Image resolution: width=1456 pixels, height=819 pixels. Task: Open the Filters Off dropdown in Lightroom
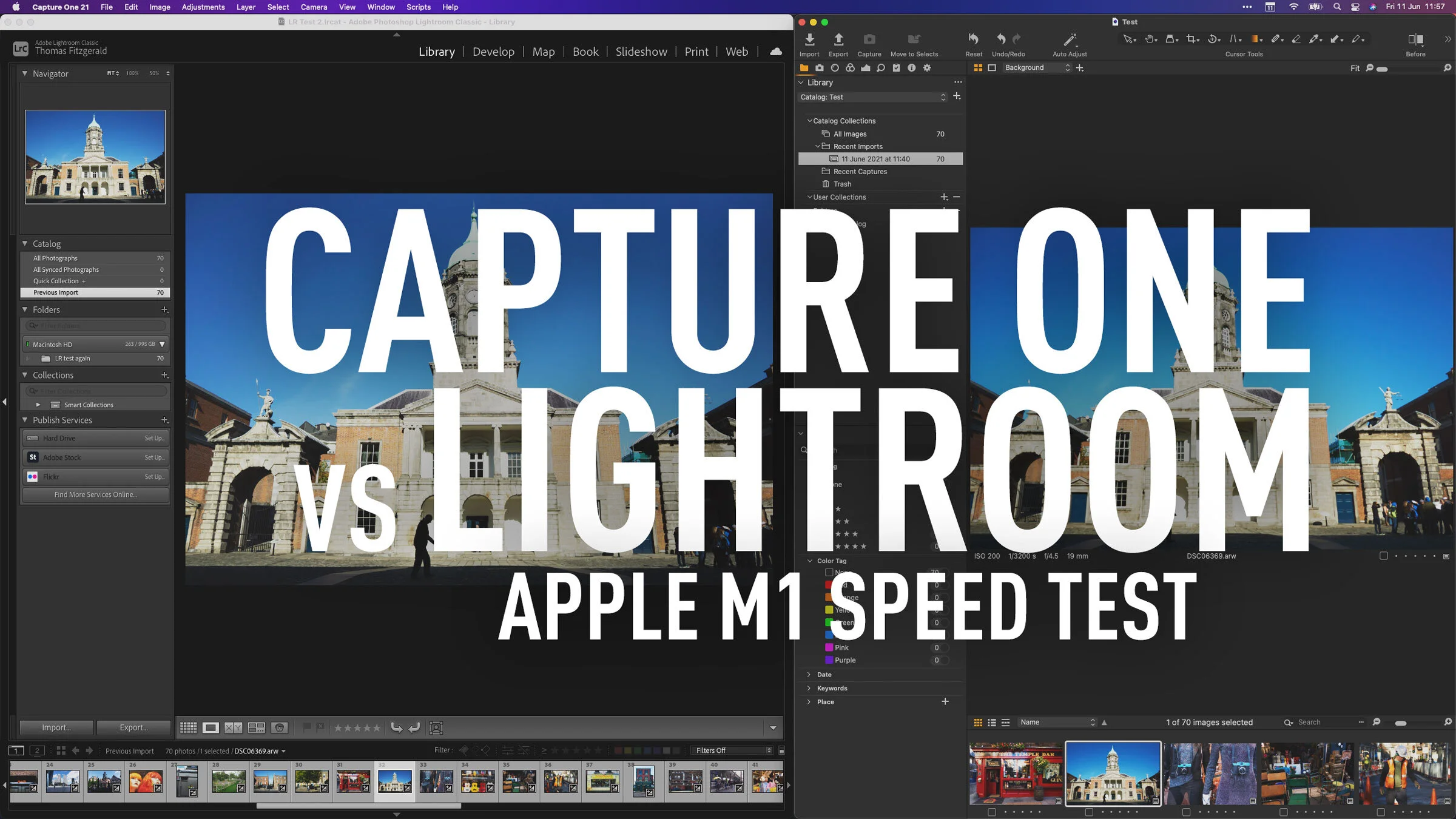733,750
